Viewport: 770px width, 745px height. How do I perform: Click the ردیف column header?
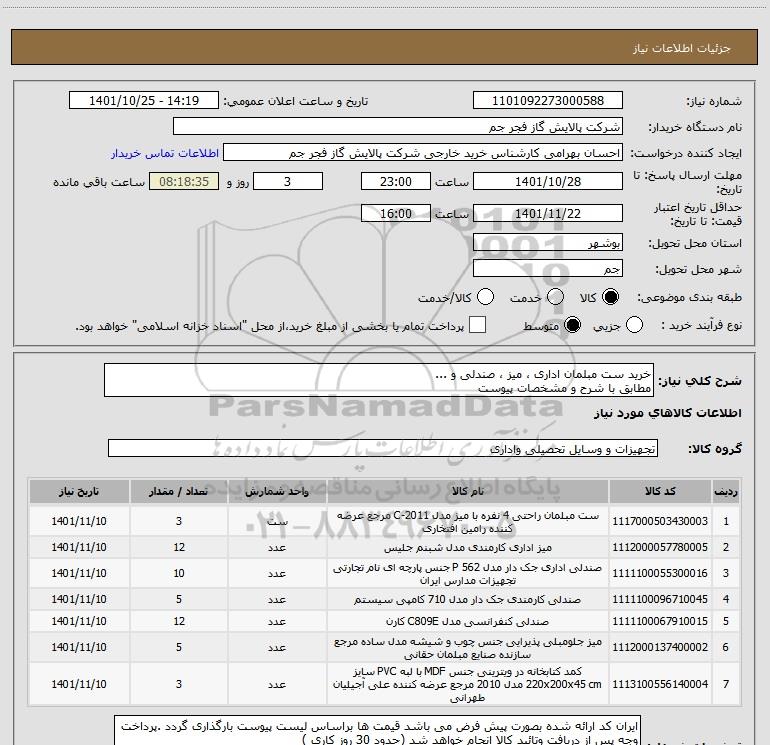click(x=726, y=492)
